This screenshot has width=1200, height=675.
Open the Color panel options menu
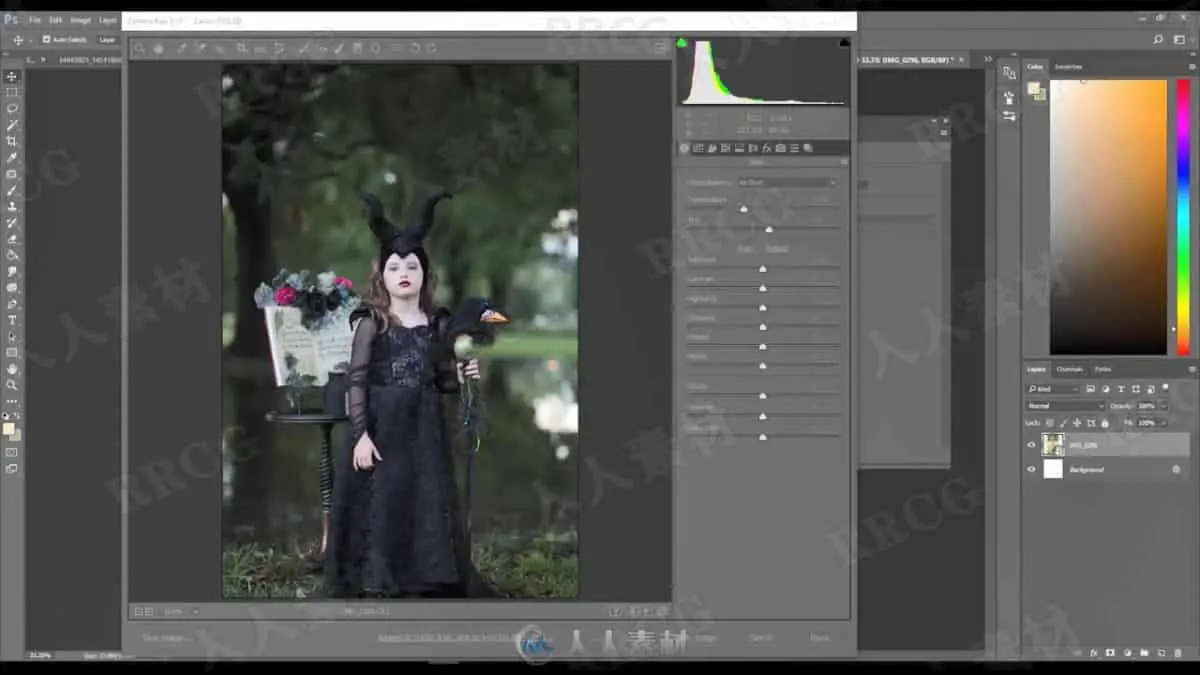click(1191, 66)
